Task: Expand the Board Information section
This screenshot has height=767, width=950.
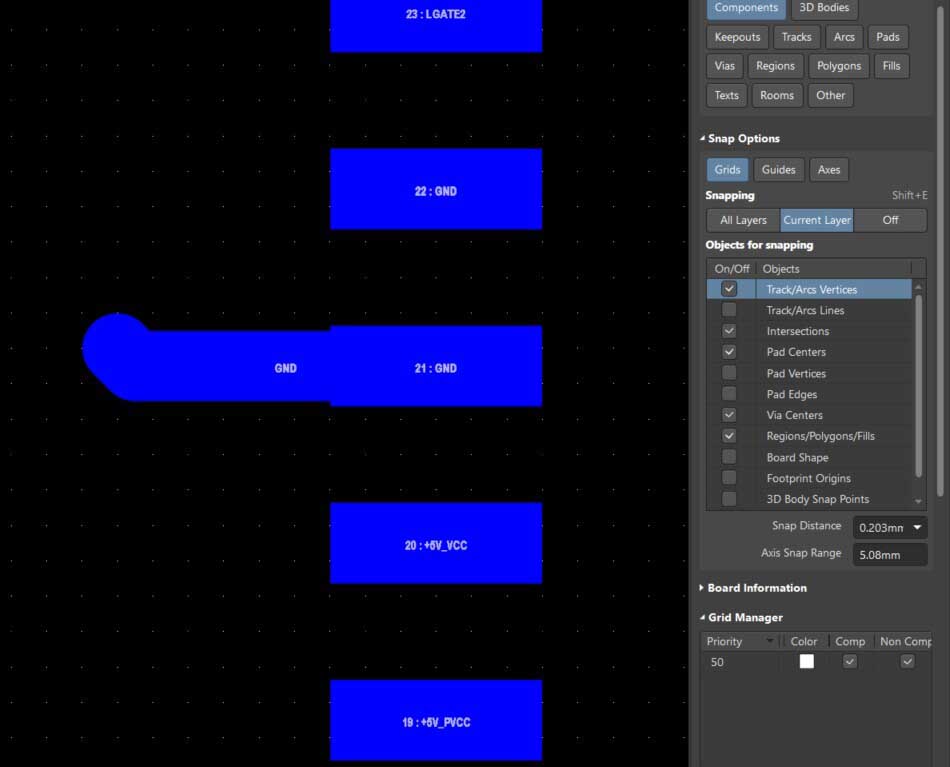Action: click(x=757, y=588)
